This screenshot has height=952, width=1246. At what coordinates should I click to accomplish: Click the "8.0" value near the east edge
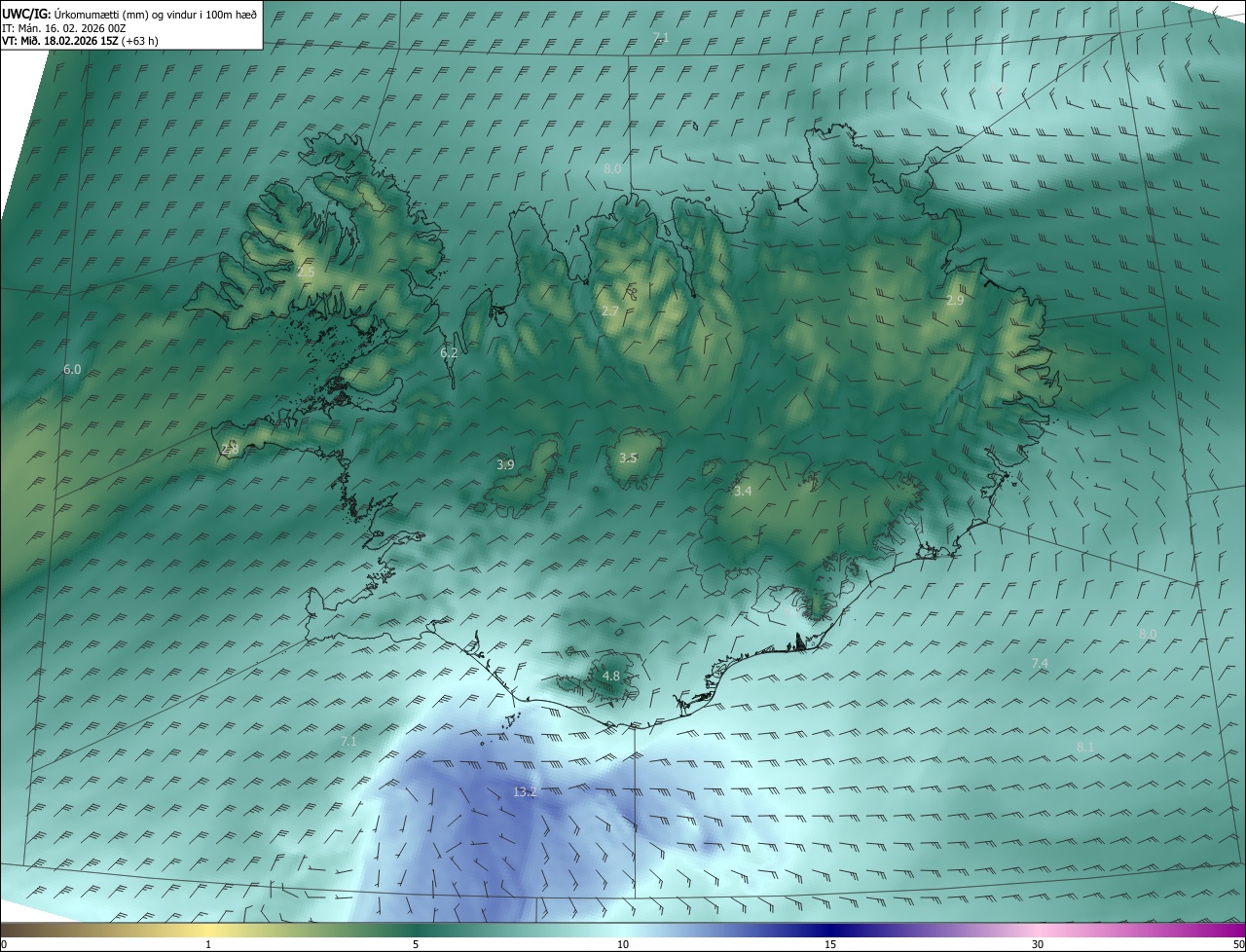(1148, 634)
